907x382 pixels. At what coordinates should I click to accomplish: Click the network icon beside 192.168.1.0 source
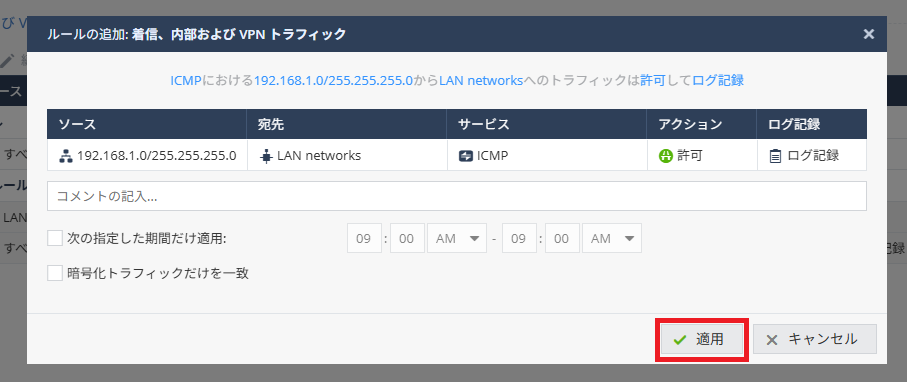pyautogui.click(x=65, y=156)
